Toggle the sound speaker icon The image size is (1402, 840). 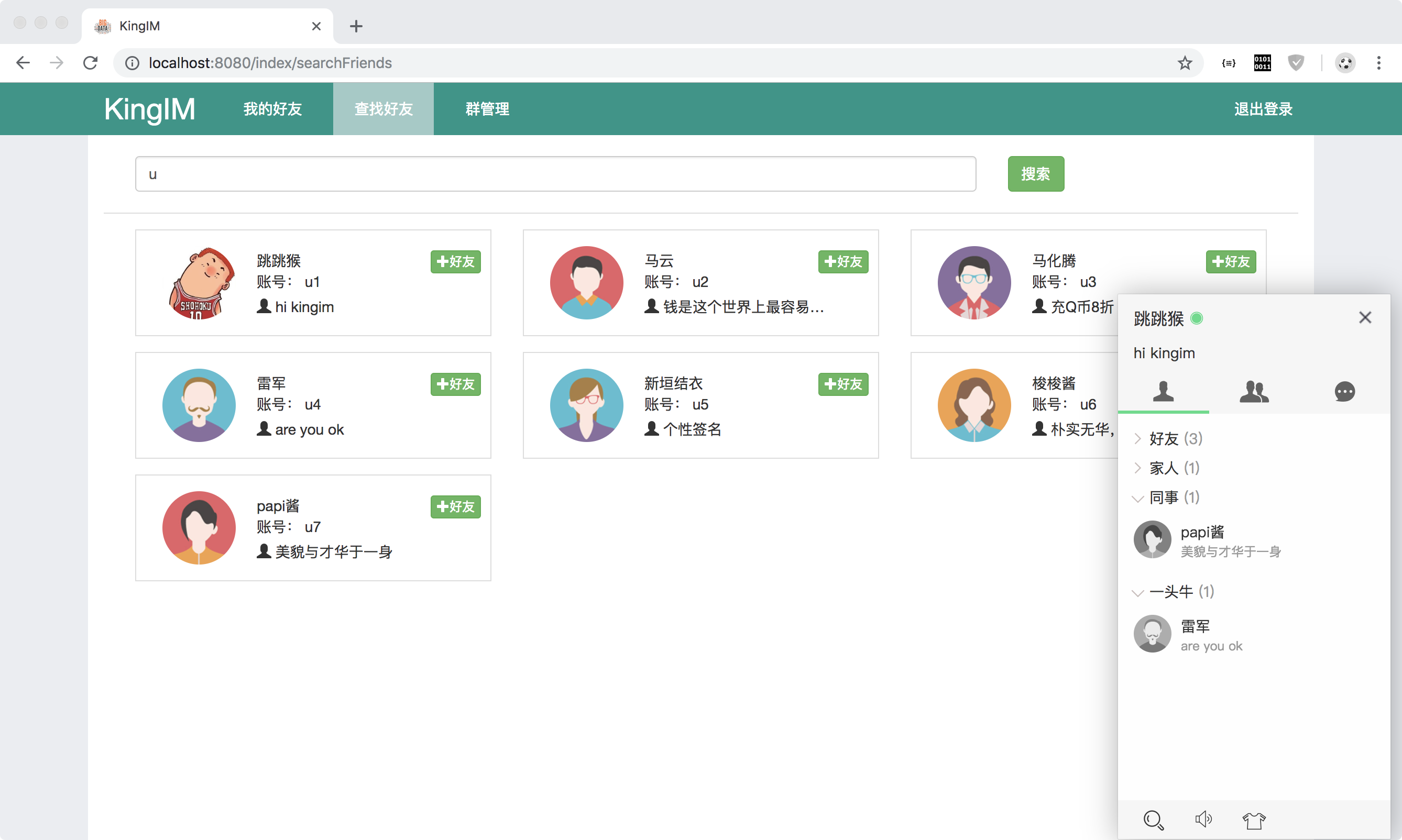coord(1203,819)
